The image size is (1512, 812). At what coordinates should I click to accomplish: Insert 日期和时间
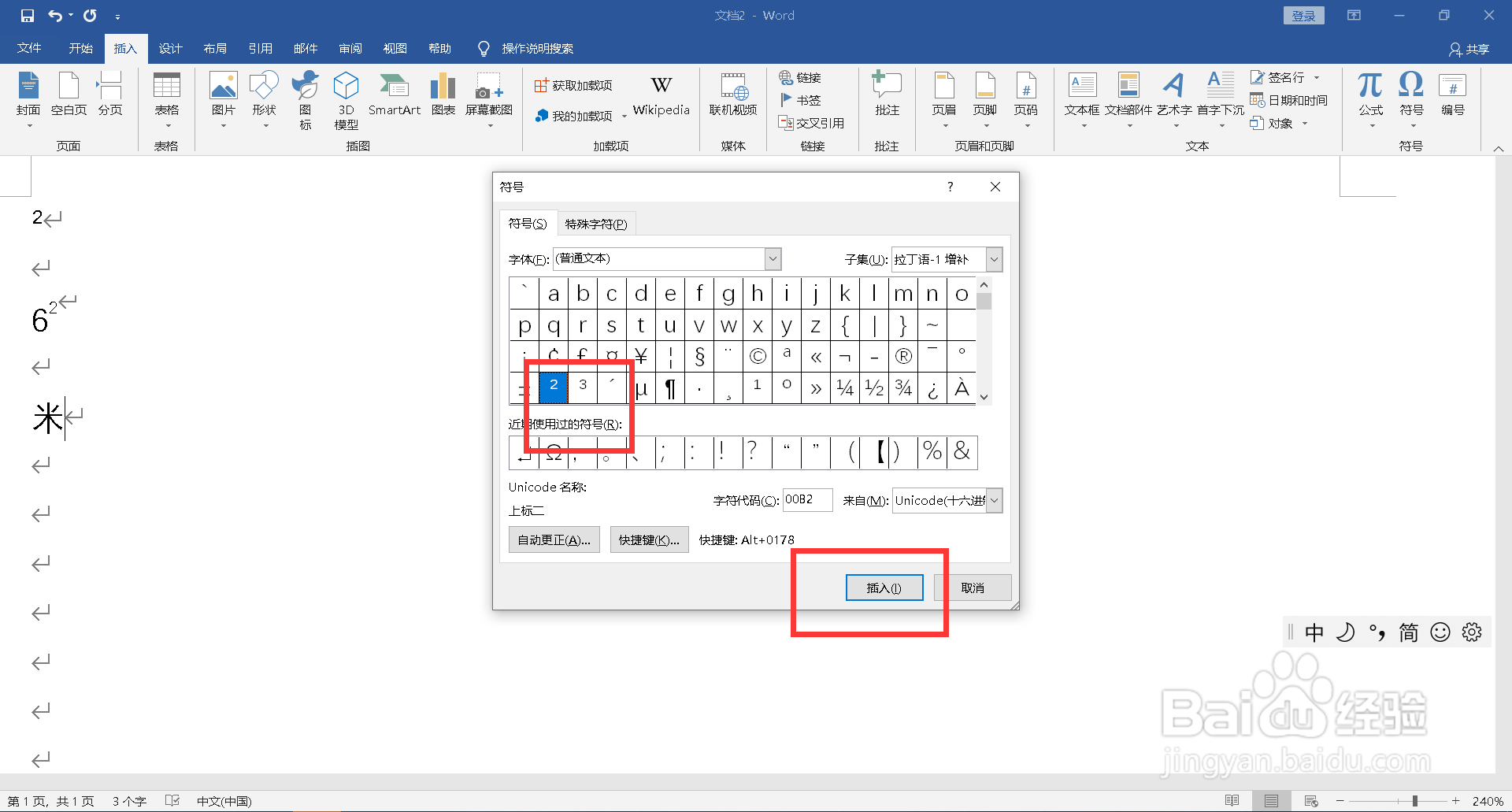click(1289, 100)
